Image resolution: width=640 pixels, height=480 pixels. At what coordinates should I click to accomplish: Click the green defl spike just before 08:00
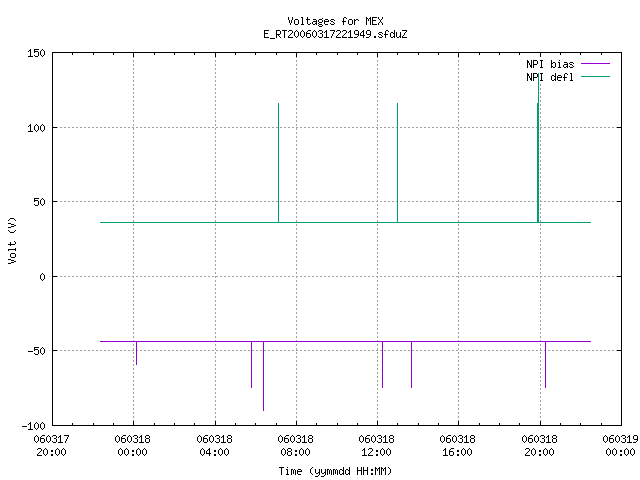pyautogui.click(x=278, y=162)
